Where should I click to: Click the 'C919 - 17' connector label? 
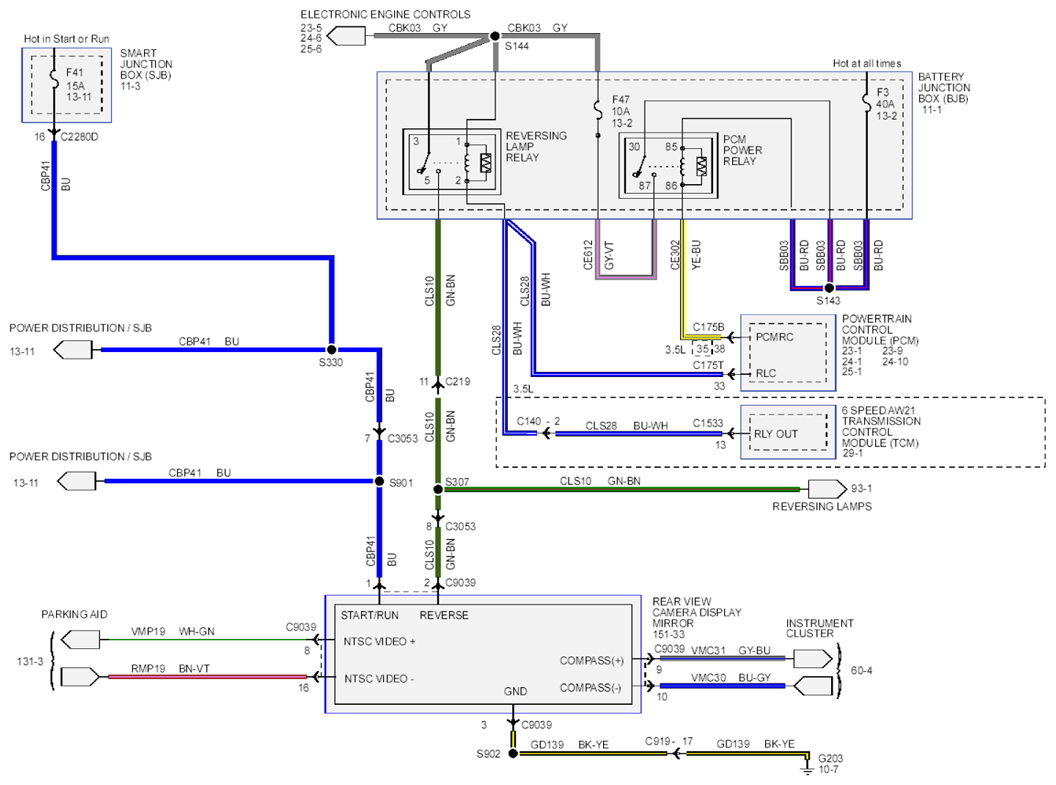[x=669, y=741]
